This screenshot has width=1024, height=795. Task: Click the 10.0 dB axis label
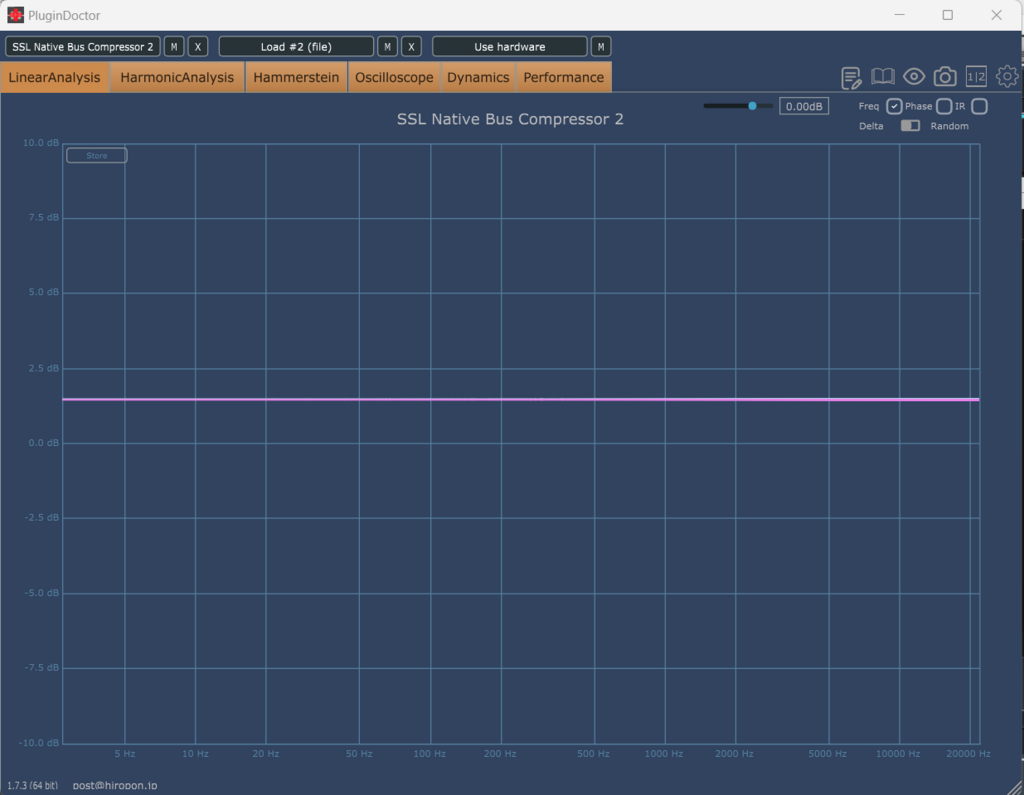pyautogui.click(x=40, y=142)
